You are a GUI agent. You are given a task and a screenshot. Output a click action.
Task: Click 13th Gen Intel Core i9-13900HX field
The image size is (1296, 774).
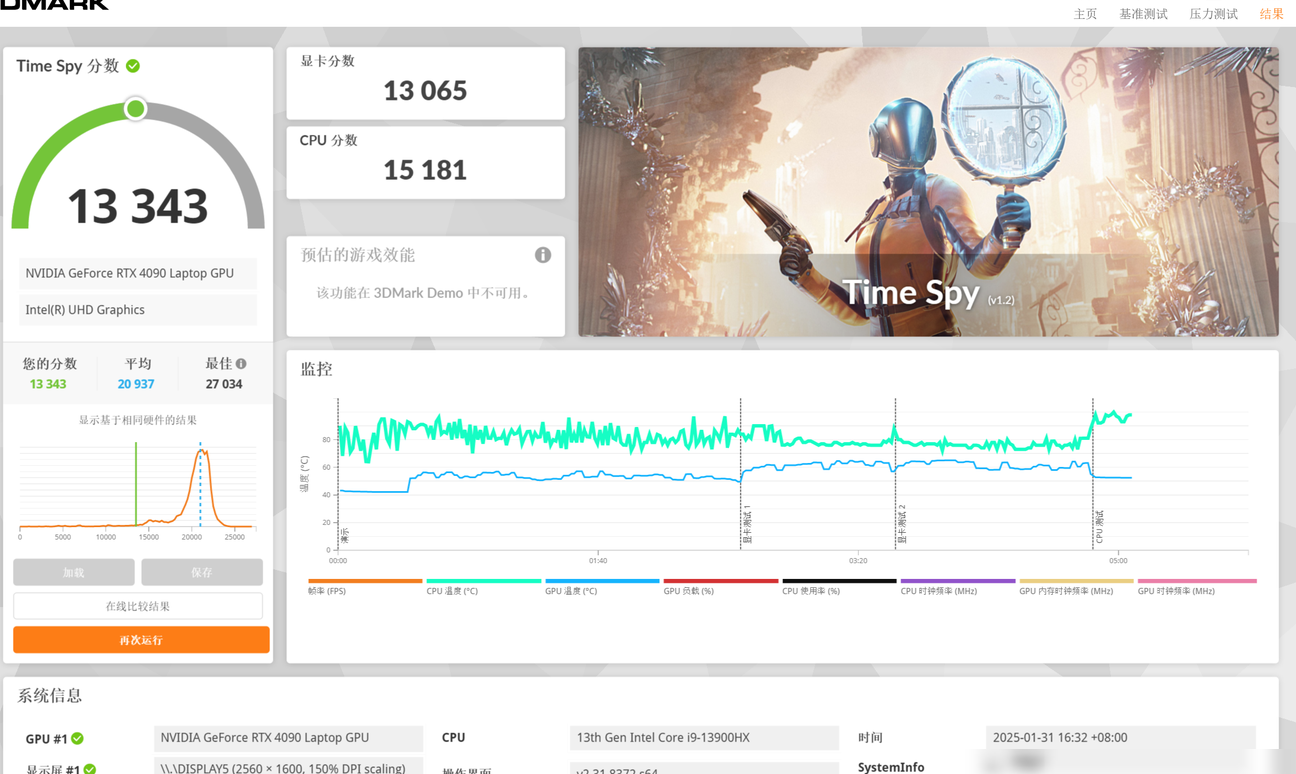(704, 738)
